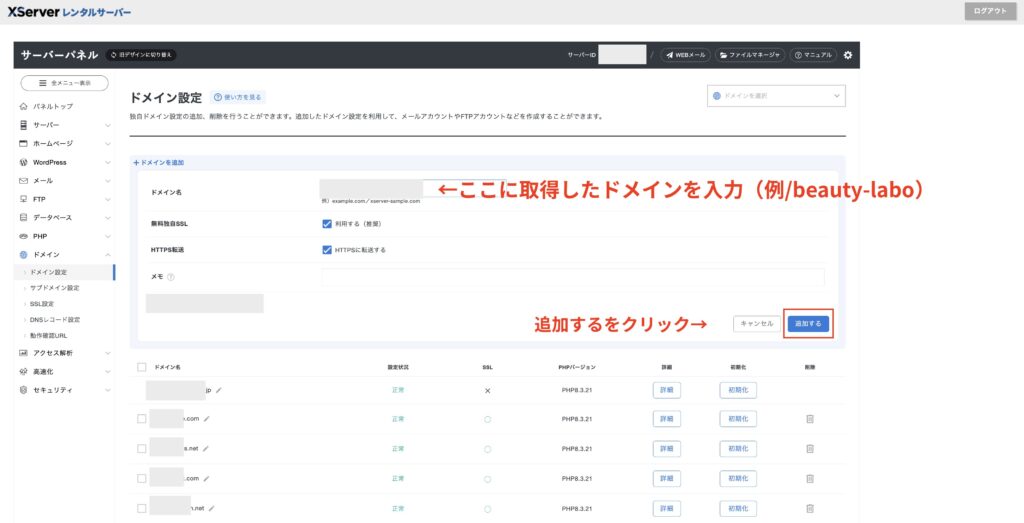Check the select-all box in domain table header
The image size is (1024, 523).
[141, 368]
